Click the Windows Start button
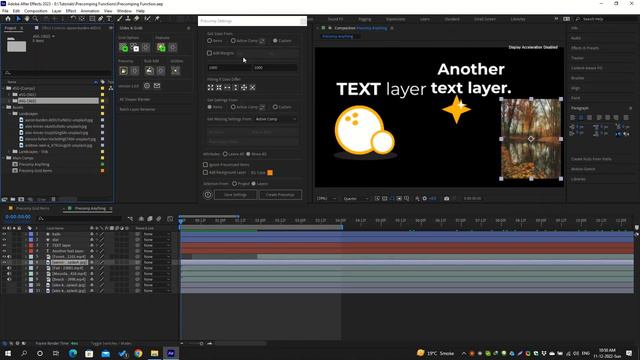The width and height of the screenshot is (640, 360). pyautogui.click(x=8, y=353)
